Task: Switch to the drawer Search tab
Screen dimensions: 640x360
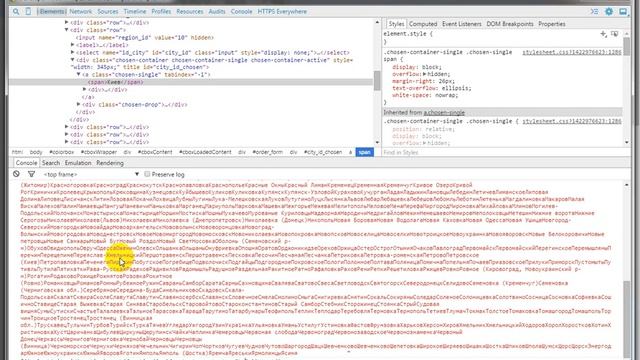Action: (51, 163)
